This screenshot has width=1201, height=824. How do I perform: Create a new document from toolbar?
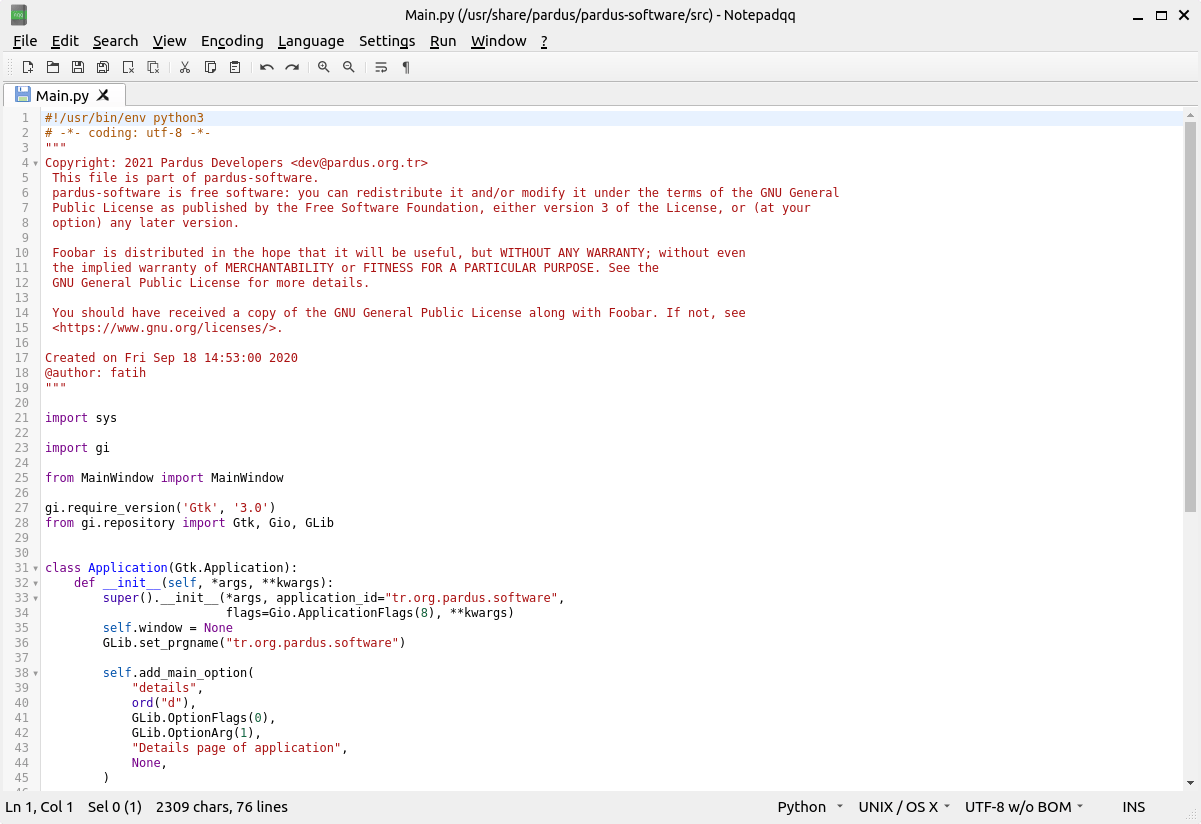(x=28, y=67)
